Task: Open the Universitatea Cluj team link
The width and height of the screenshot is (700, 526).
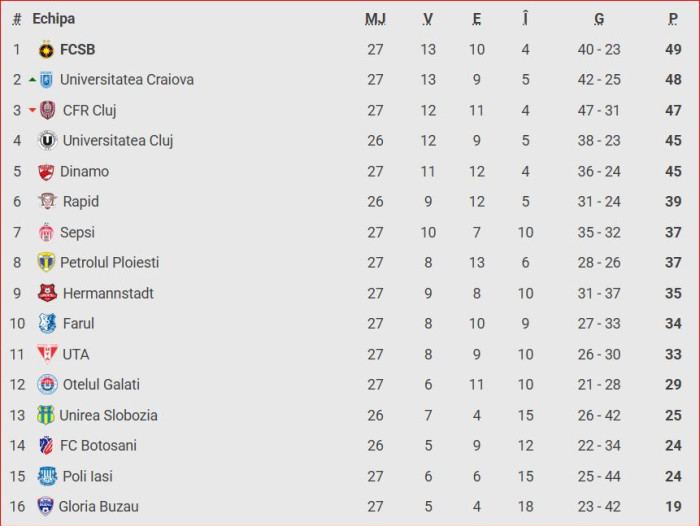Action: (118, 141)
